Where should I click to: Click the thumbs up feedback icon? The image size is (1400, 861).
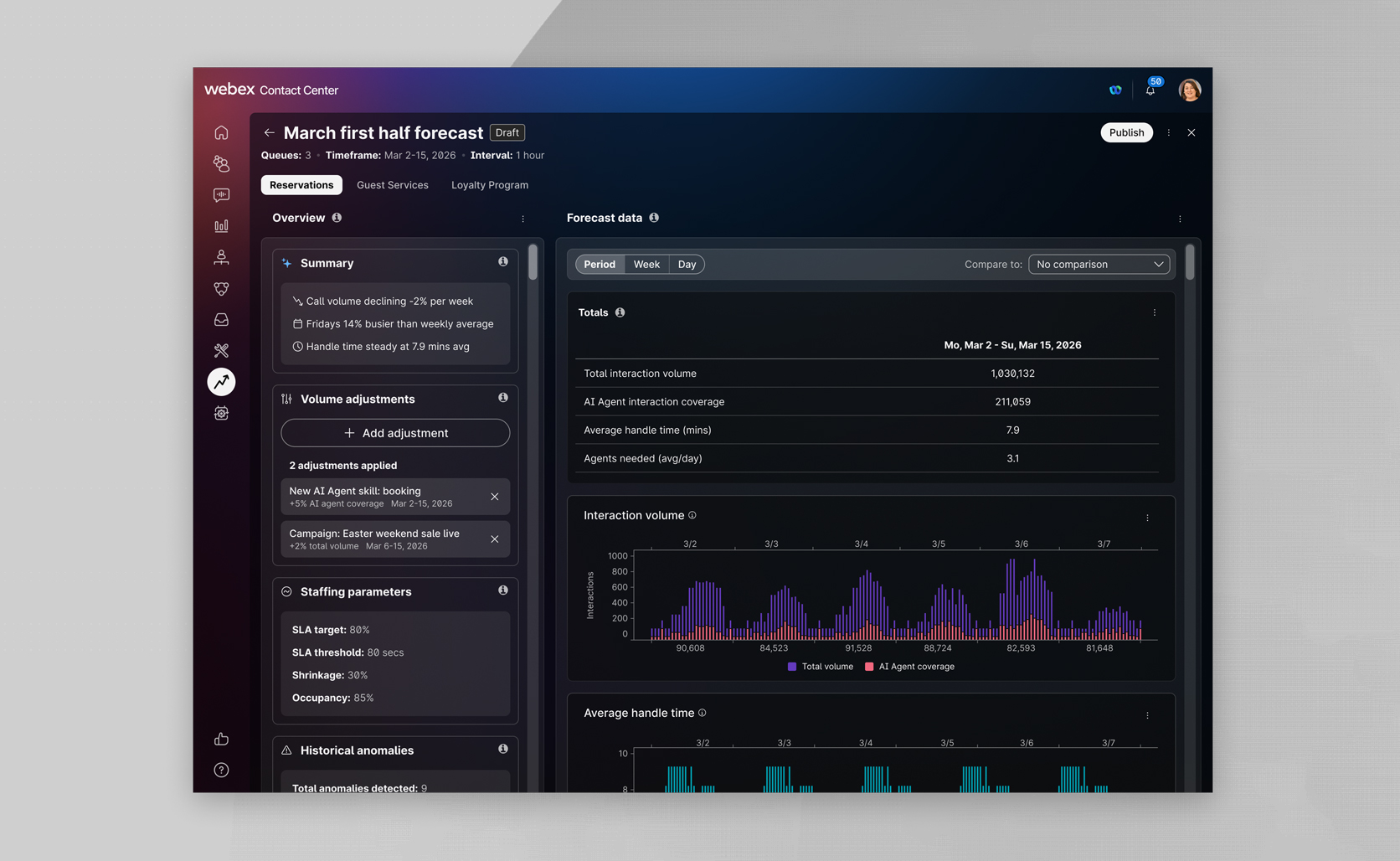coord(221,739)
